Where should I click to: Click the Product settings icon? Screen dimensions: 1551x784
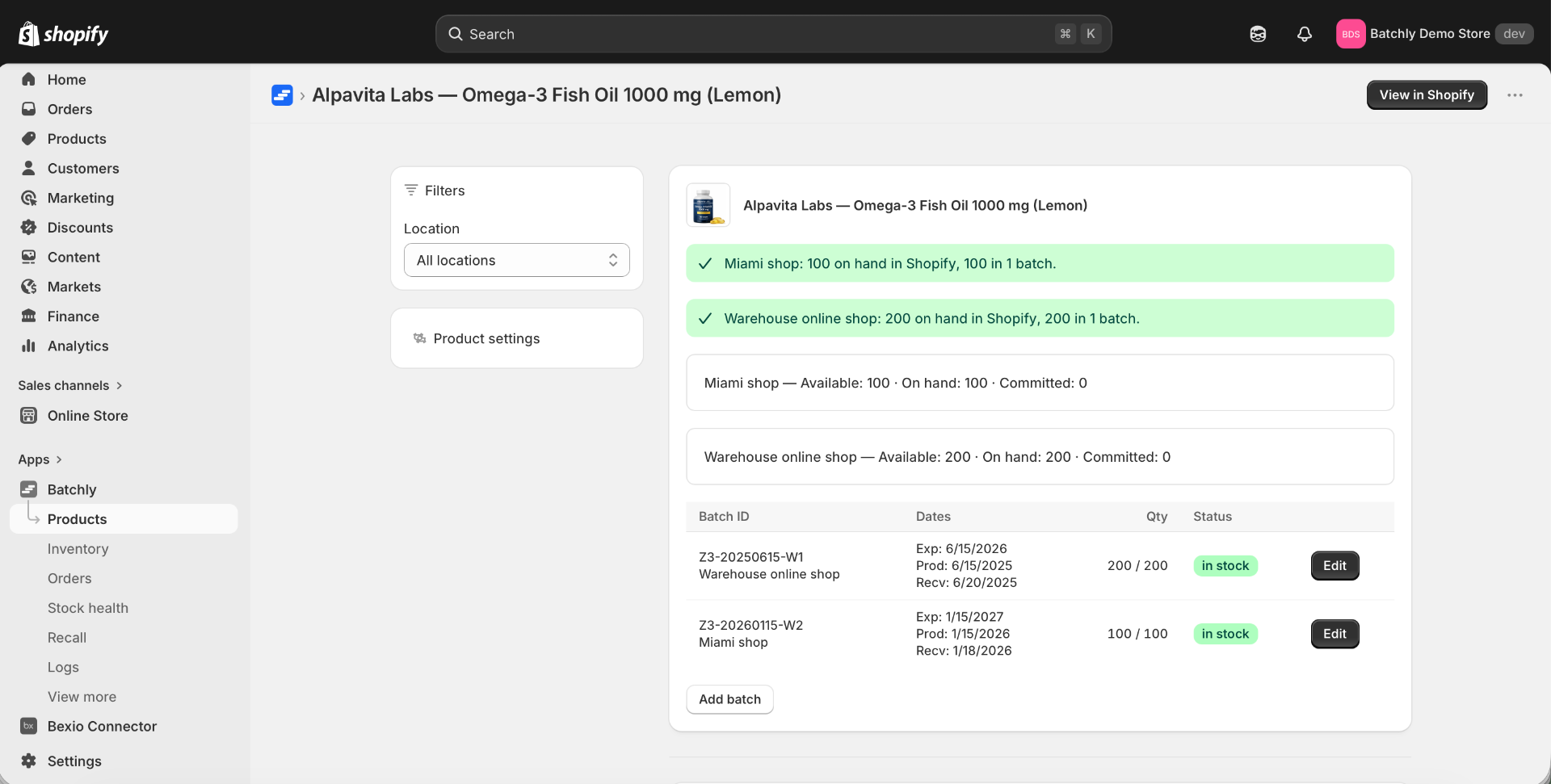(x=420, y=338)
